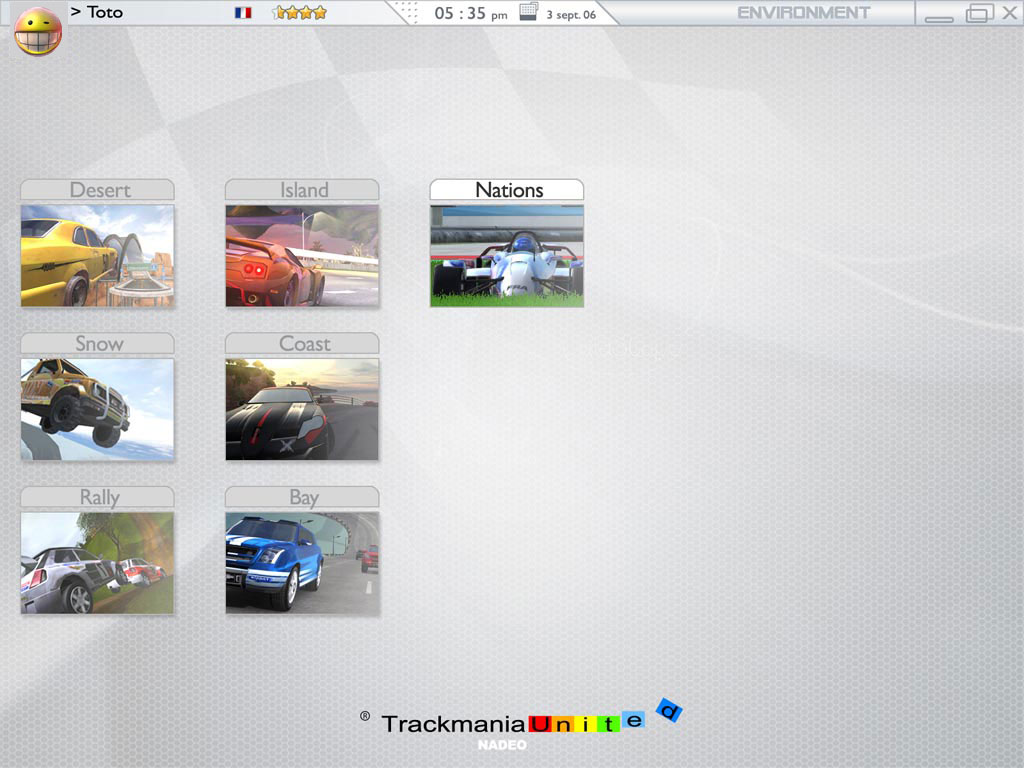Pick the Coast environment label
Image resolution: width=1024 pixels, height=768 pixels.
click(302, 344)
